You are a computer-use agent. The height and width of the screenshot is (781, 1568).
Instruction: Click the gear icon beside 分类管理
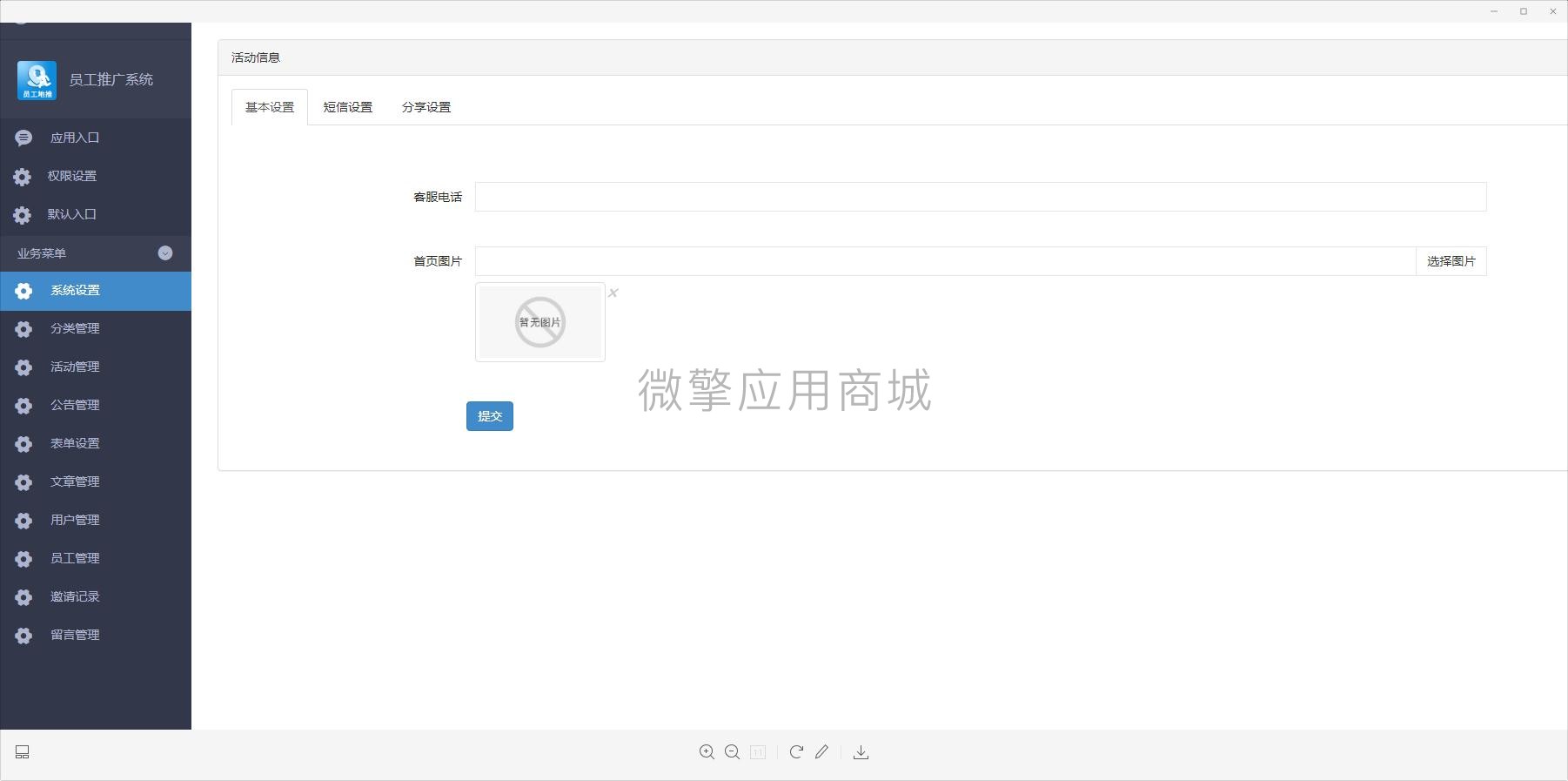[23, 329]
